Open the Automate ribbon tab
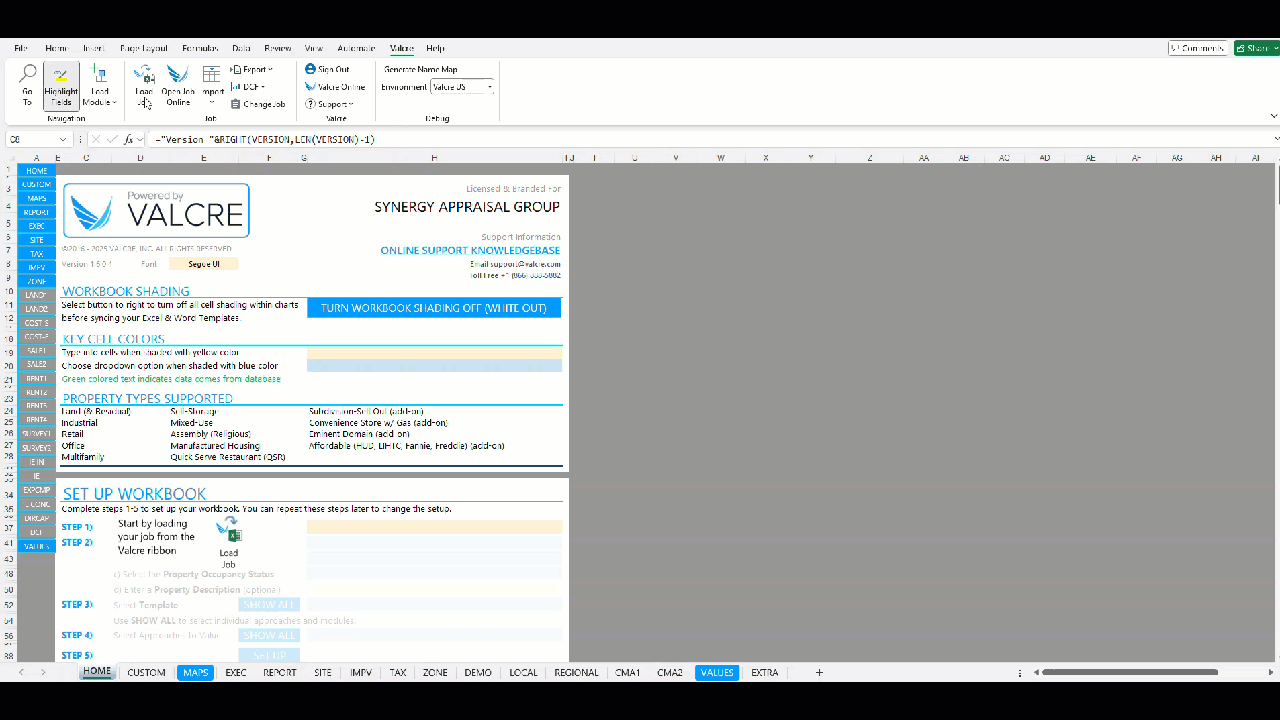The width and height of the screenshot is (1280, 720). [x=356, y=48]
